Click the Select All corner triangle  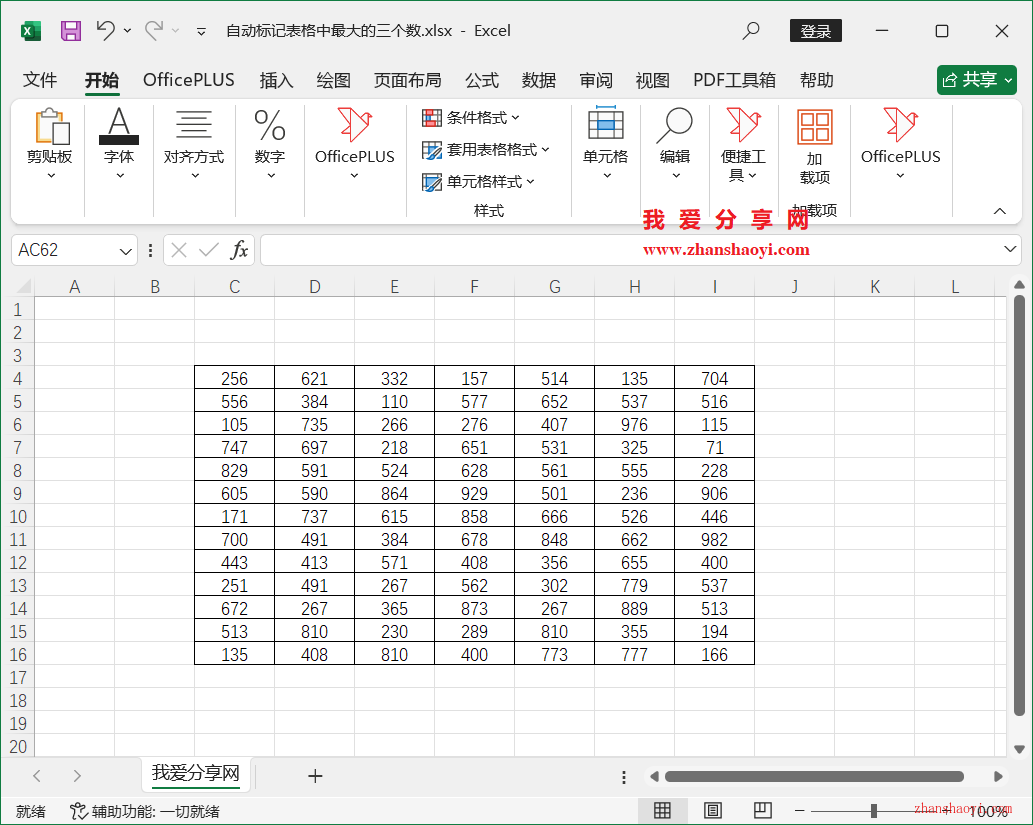[24, 286]
